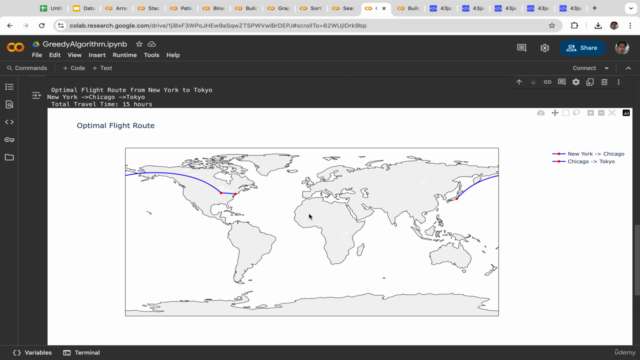This screenshot has width=640, height=360.
Task: Zoom out on the map plot
Action: 601,113
